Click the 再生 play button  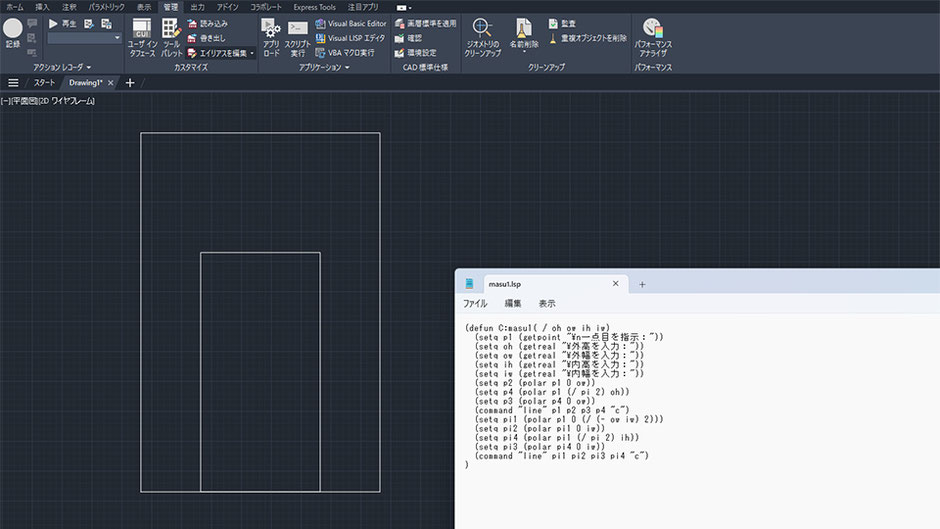pyautogui.click(x=62, y=23)
